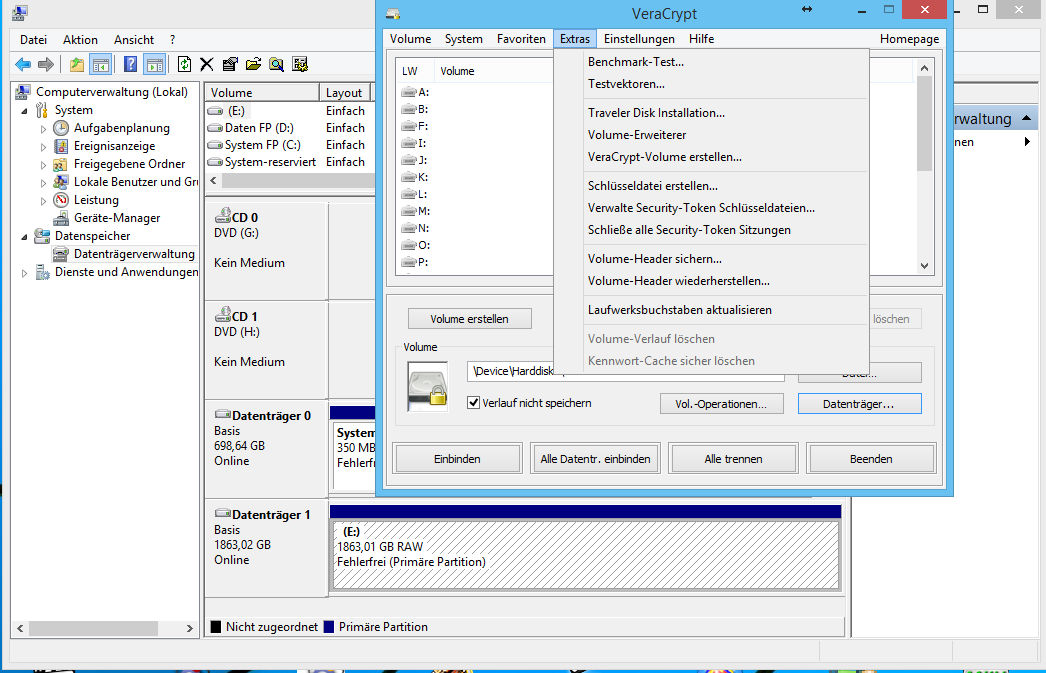Screen dimensions: 1046x673
Task: Open the Datei menu
Action: pos(33,40)
